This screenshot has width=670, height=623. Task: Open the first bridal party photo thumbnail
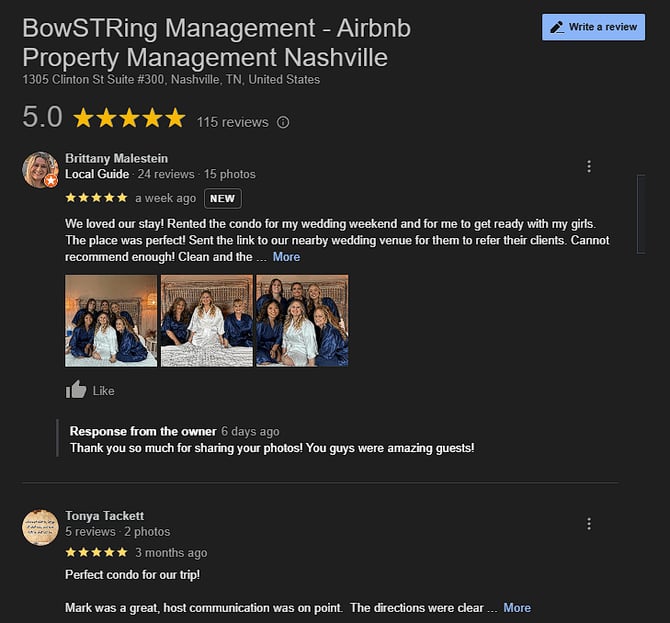tap(111, 320)
